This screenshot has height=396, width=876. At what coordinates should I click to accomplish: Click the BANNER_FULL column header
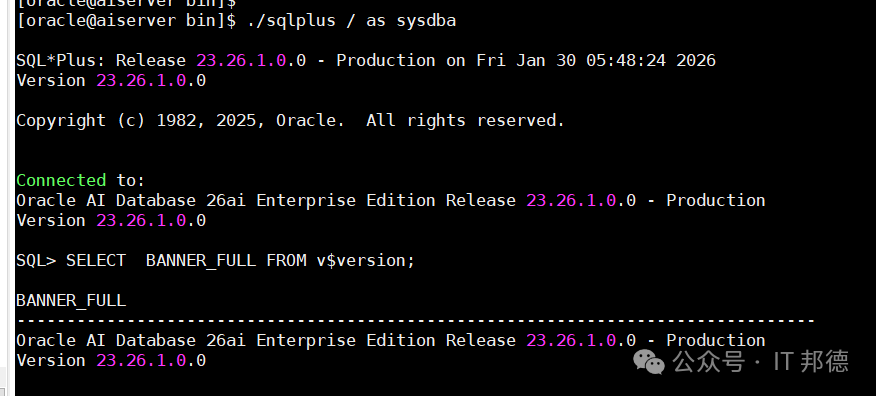tap(71, 300)
